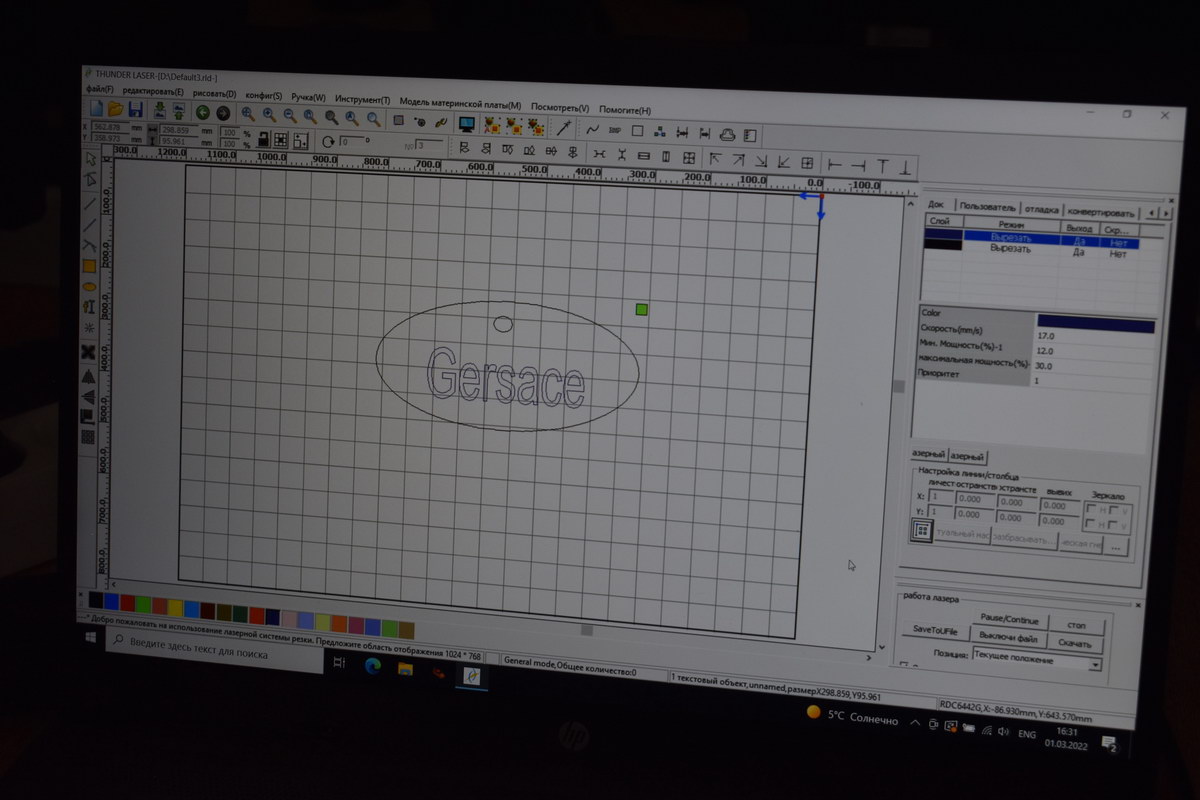1200x800 pixels.
Task: Click the Скачать button
Action: coord(1077,642)
